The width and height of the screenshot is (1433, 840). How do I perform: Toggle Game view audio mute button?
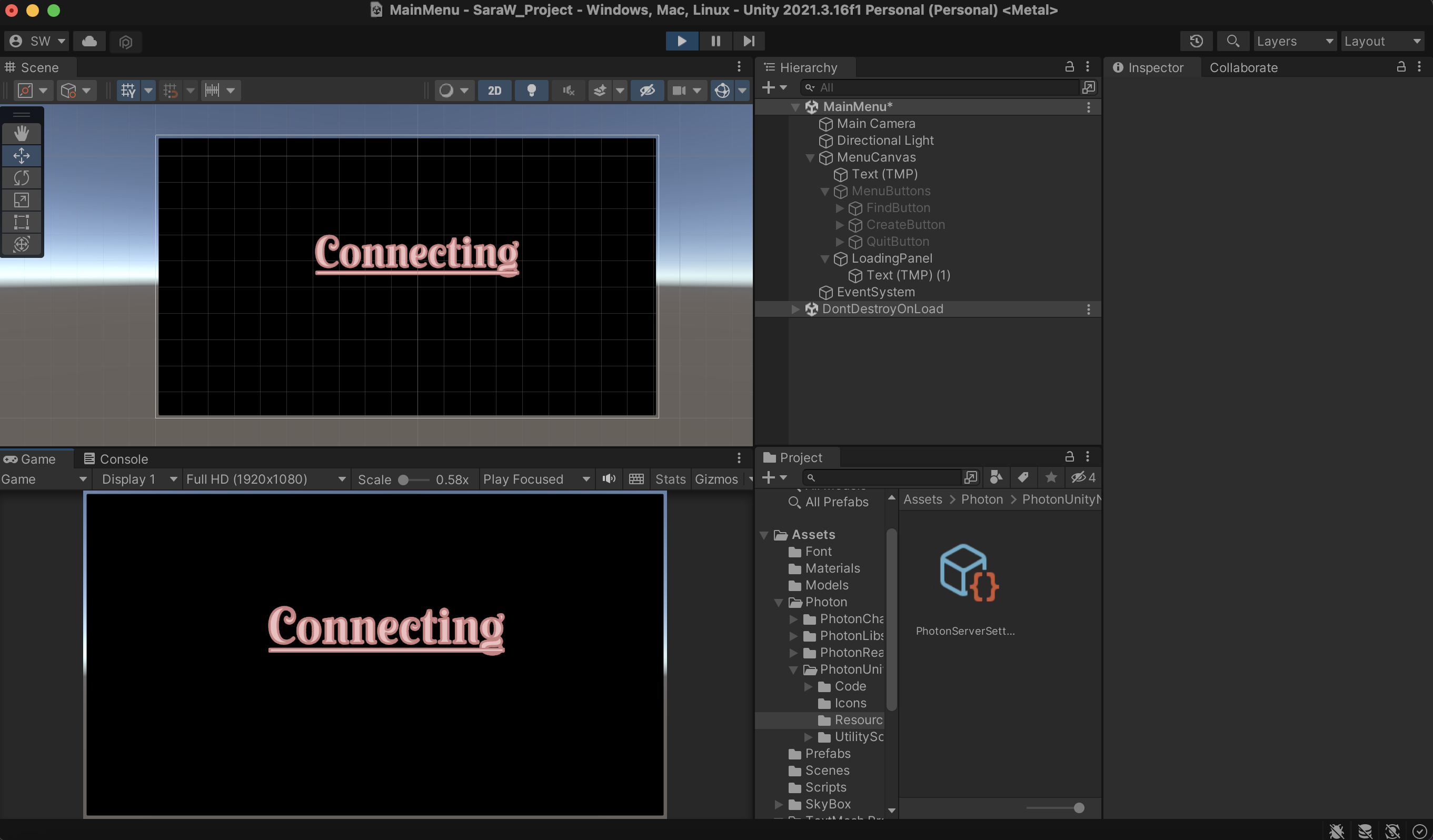click(609, 479)
